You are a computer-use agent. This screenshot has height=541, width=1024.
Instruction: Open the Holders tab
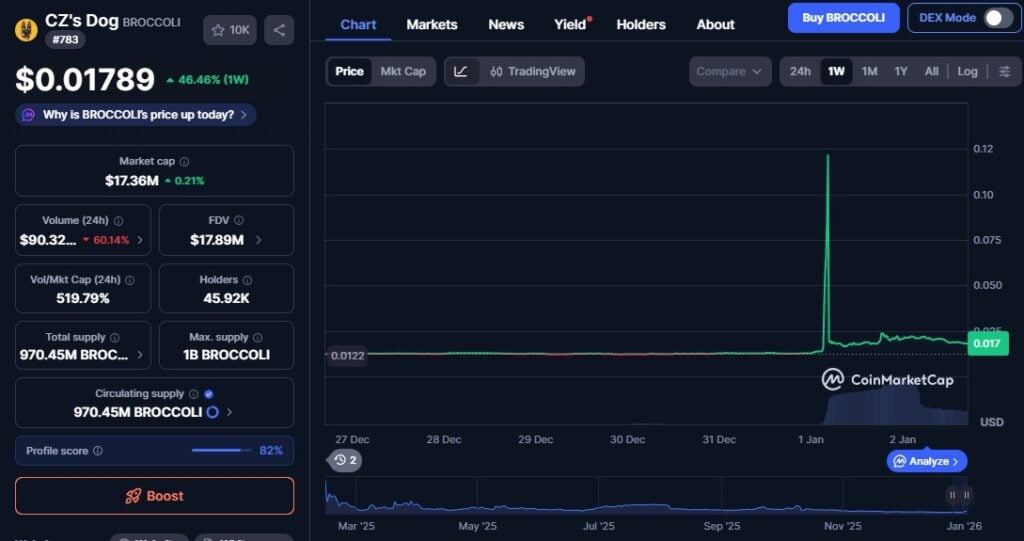641,25
